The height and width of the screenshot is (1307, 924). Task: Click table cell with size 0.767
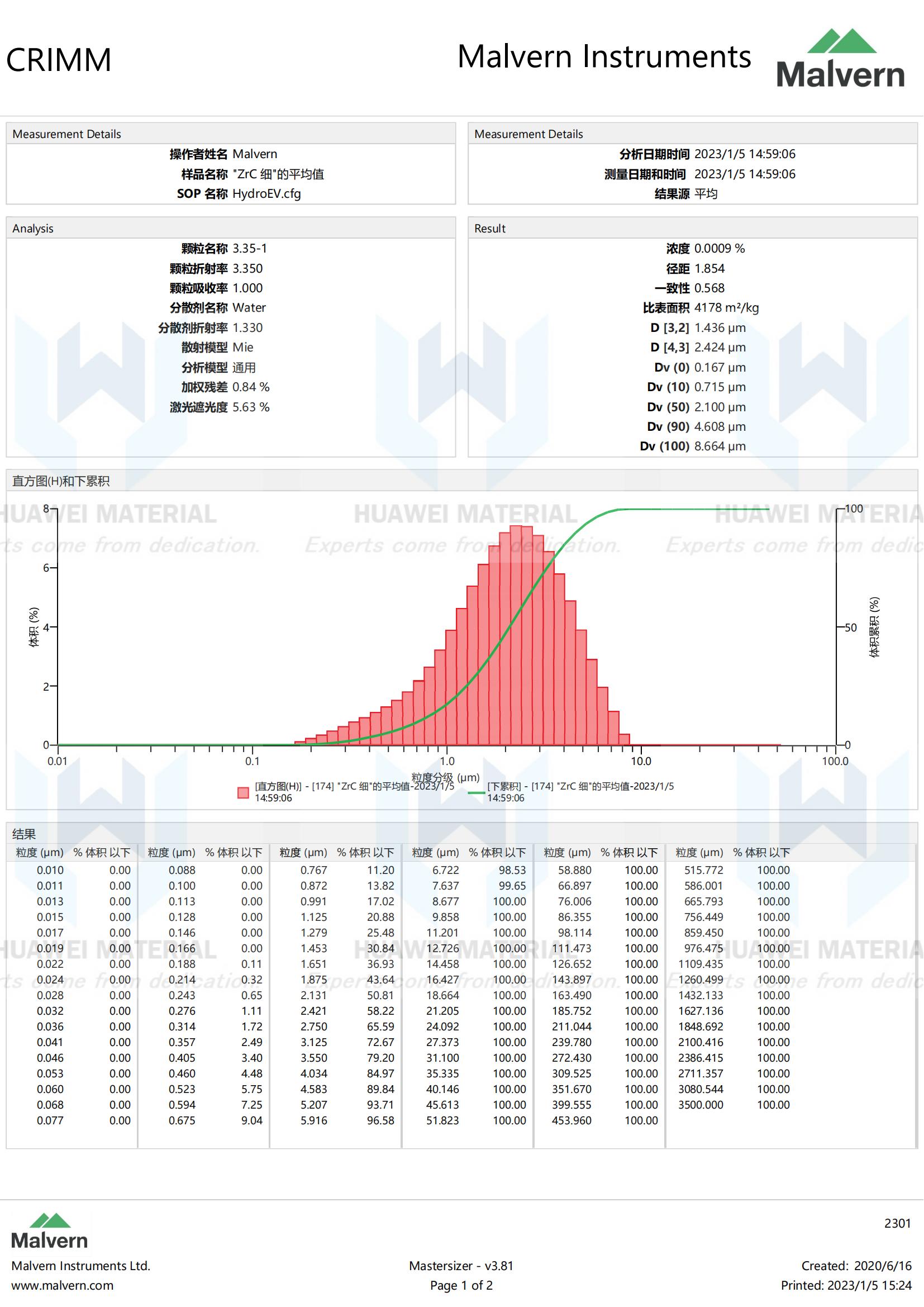(314, 870)
